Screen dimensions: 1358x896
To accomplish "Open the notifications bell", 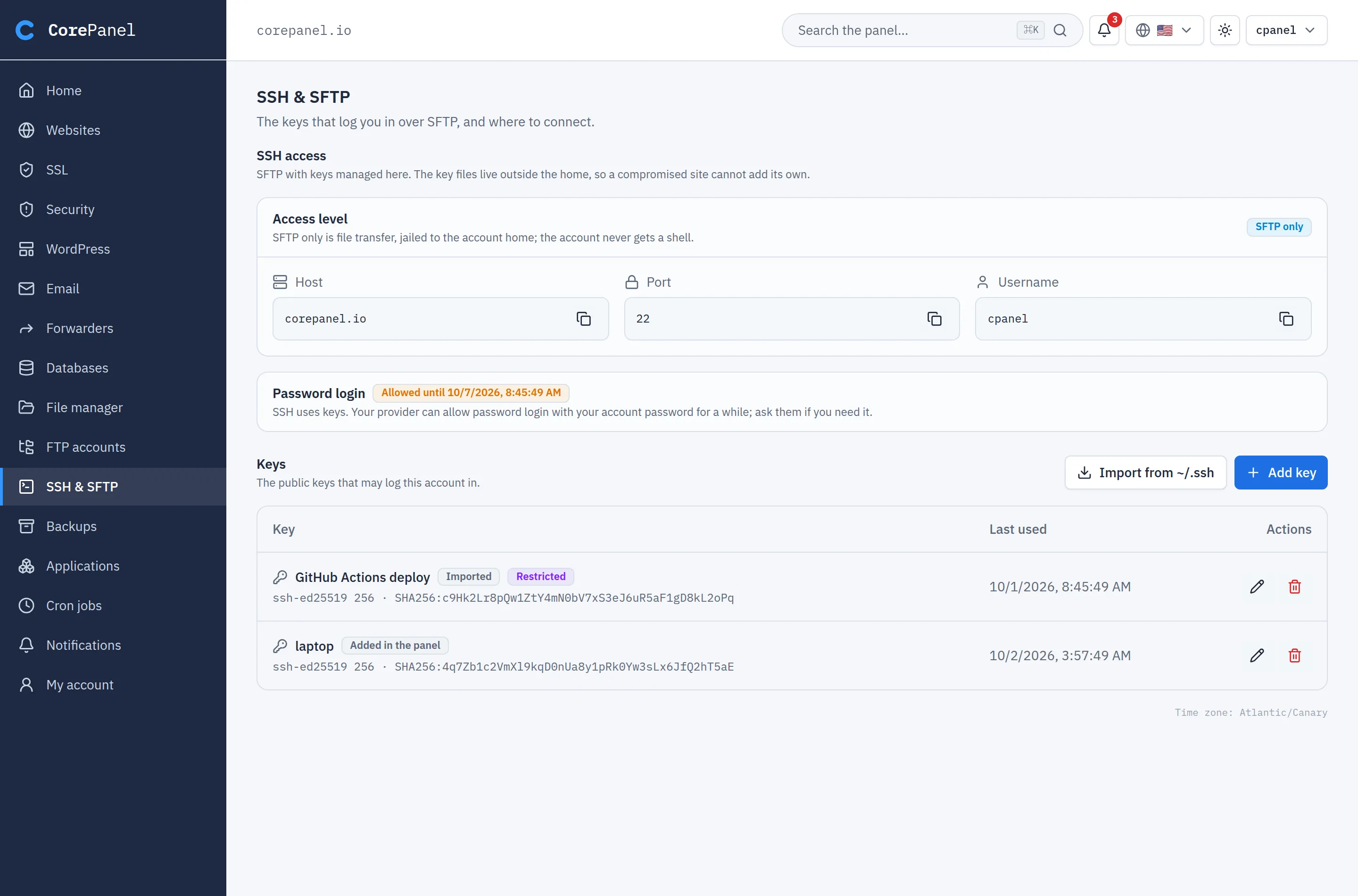I will 1104,30.
